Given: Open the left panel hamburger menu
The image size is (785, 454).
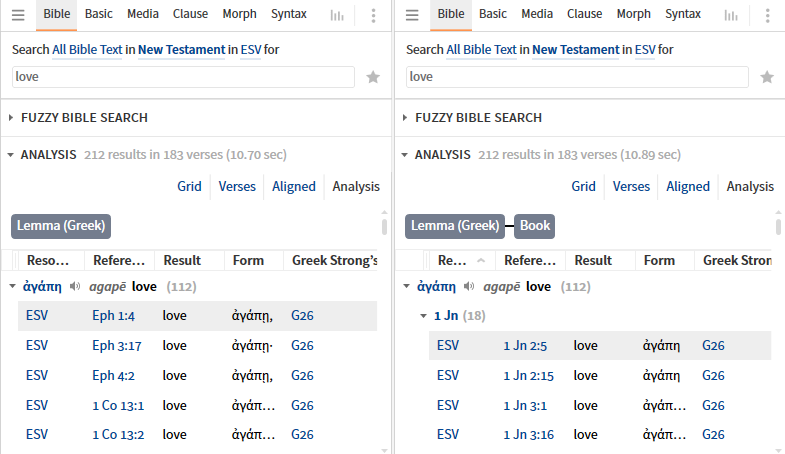Looking at the screenshot, I should (18, 15).
